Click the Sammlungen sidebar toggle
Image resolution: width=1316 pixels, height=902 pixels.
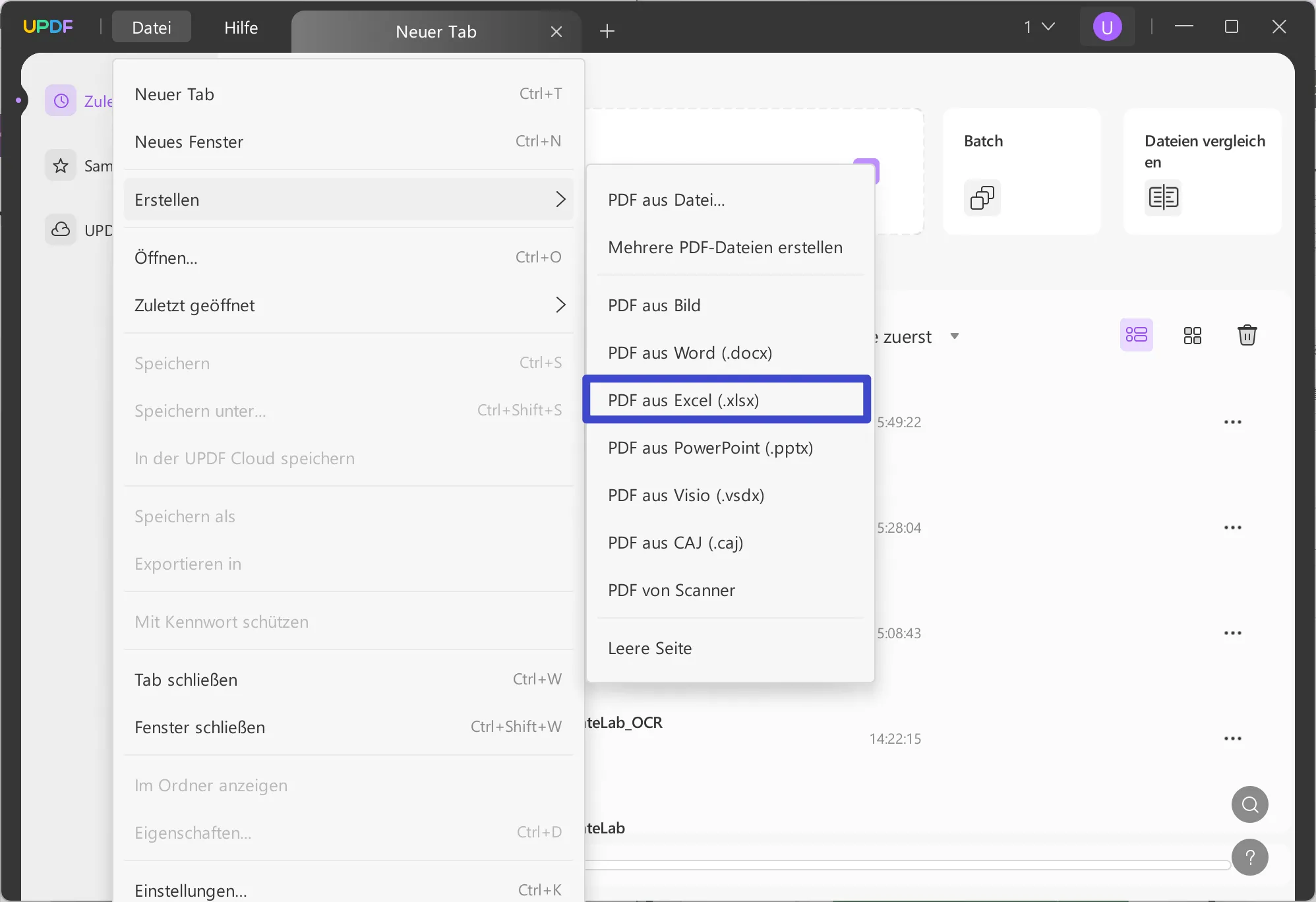click(62, 164)
